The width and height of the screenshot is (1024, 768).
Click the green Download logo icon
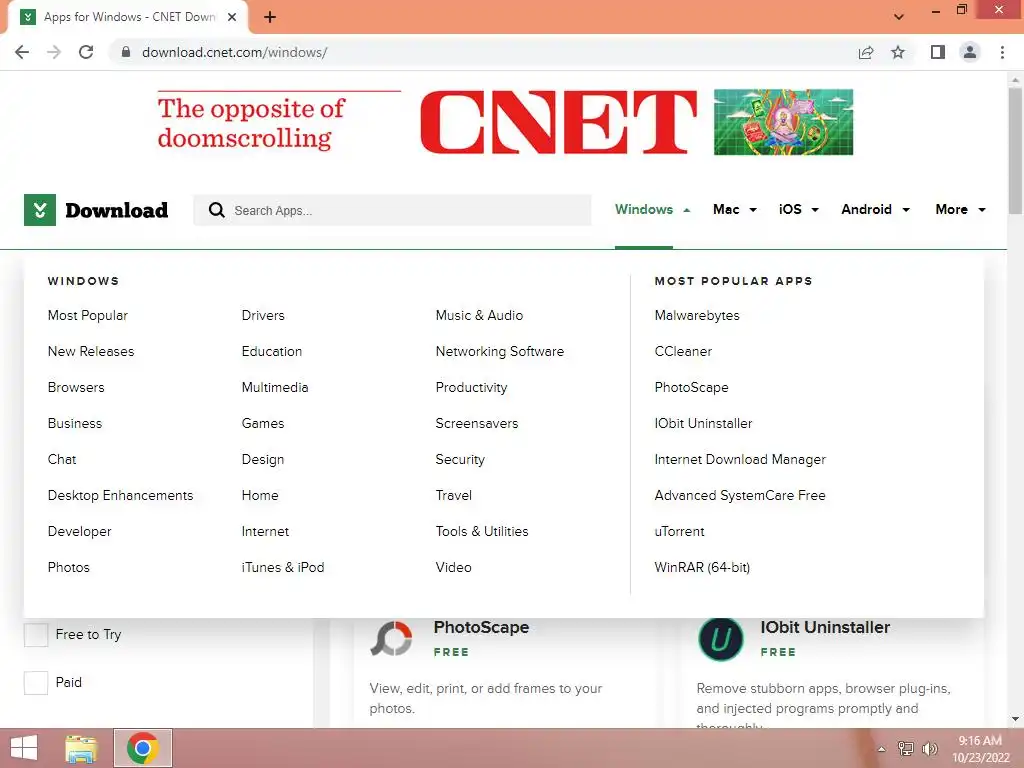pos(40,210)
